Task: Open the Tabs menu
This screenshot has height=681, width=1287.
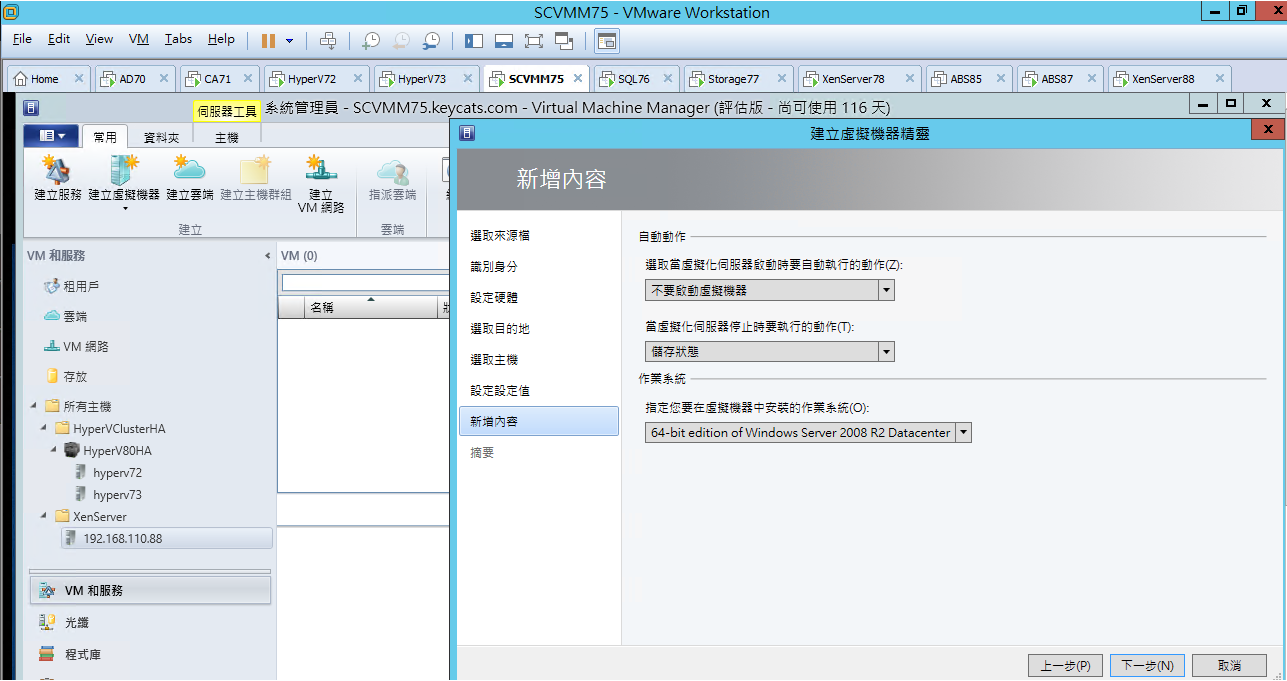Action: pos(178,39)
